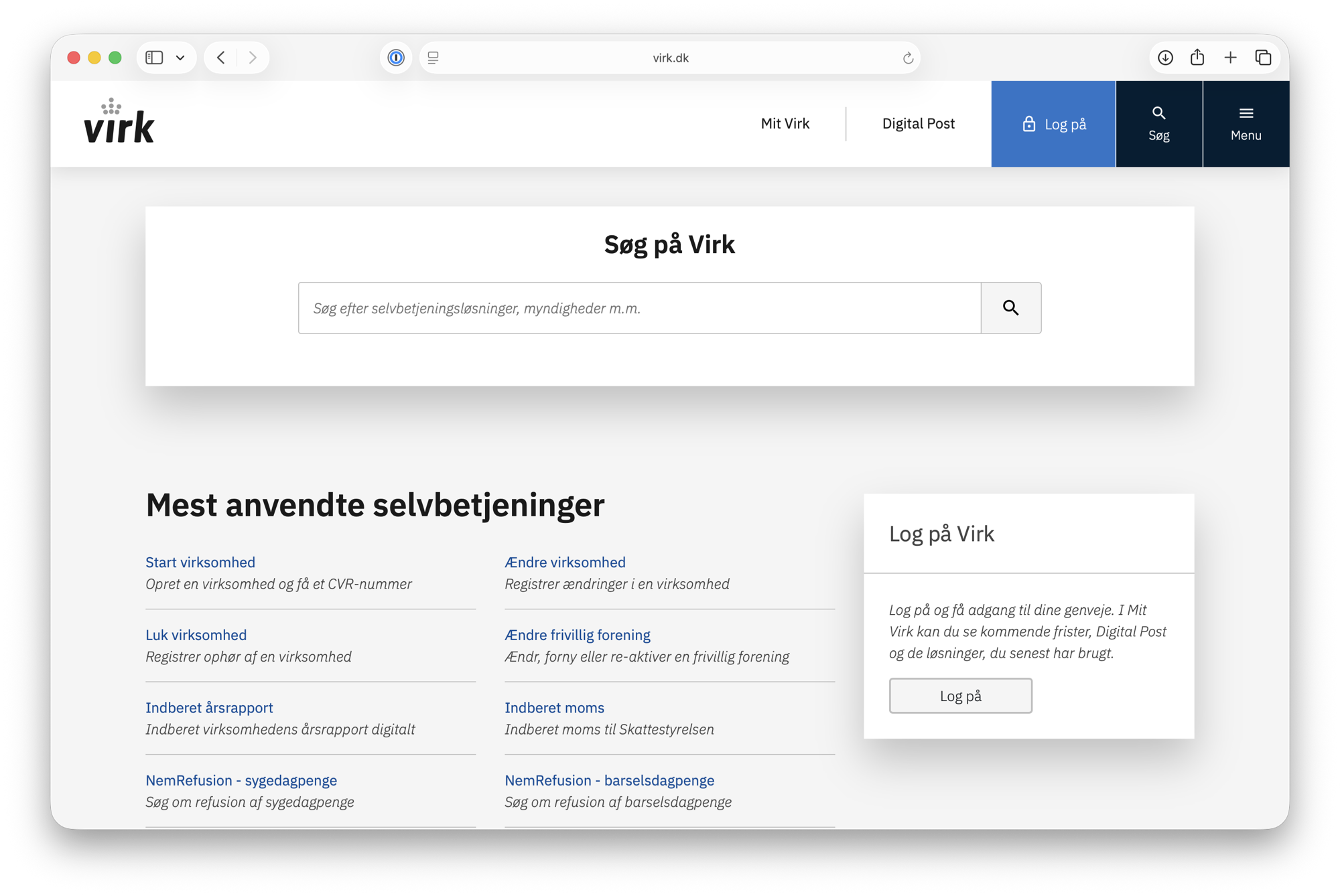The width and height of the screenshot is (1340, 896).
Task: Open the Indberet moms link
Action: [554, 708]
